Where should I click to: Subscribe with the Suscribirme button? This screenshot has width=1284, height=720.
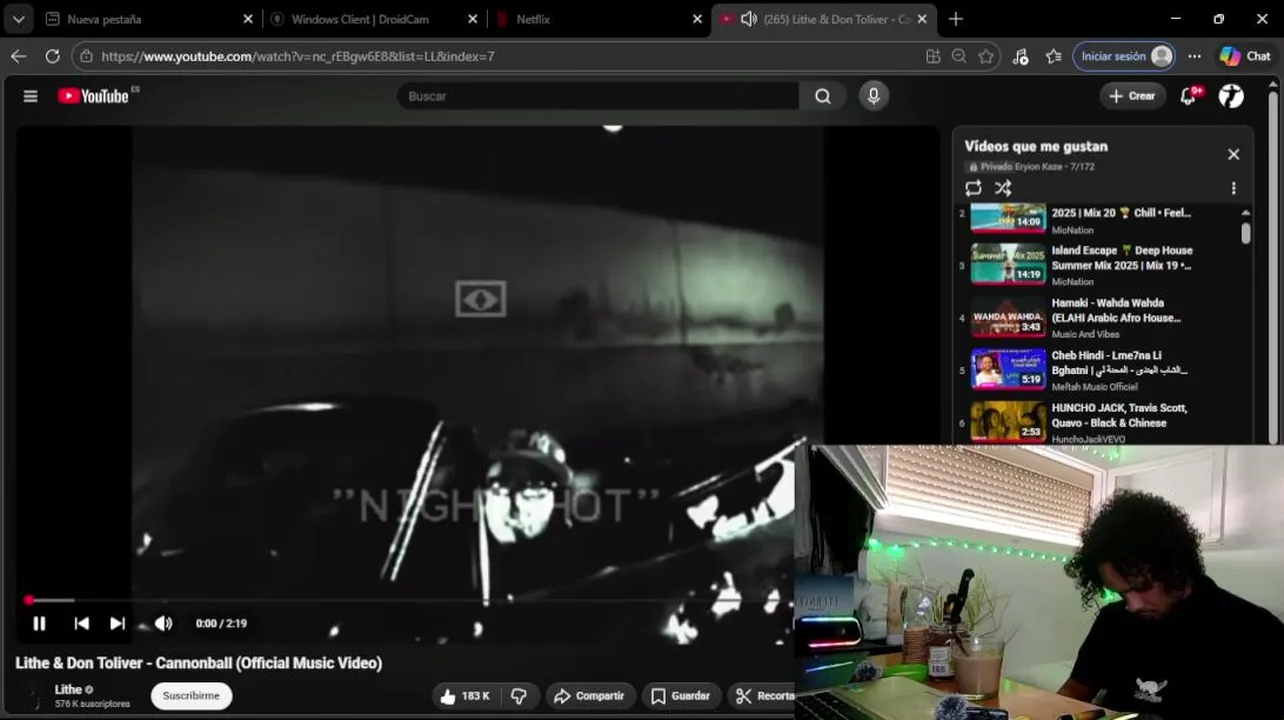pos(191,696)
